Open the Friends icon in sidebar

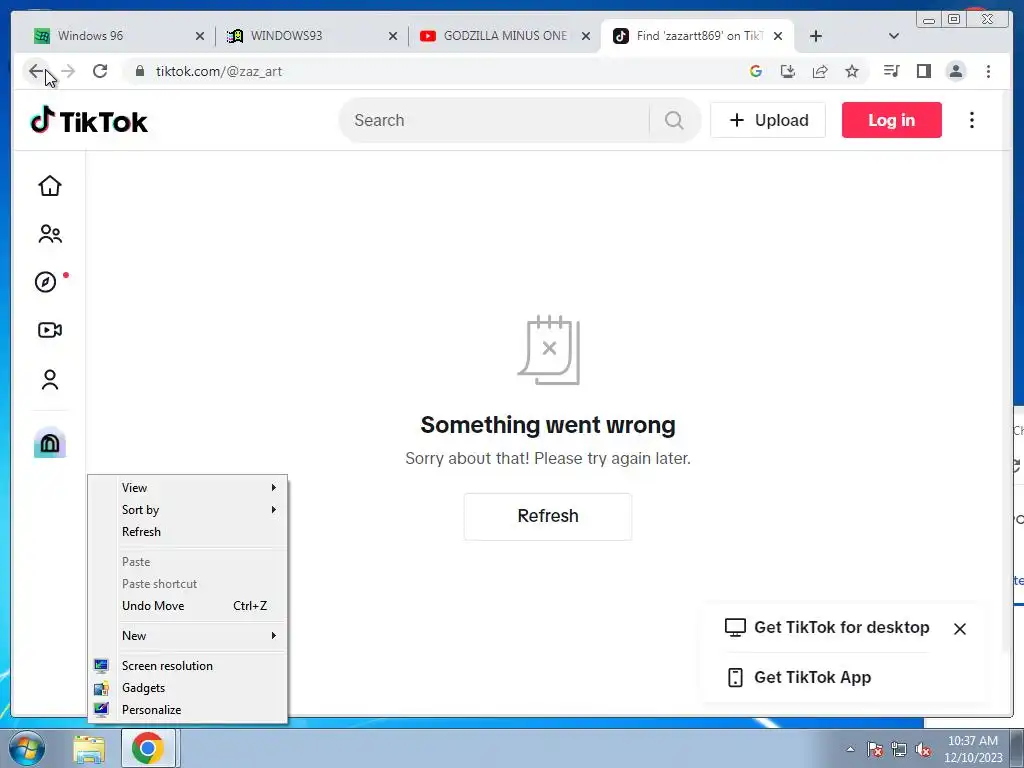point(50,234)
